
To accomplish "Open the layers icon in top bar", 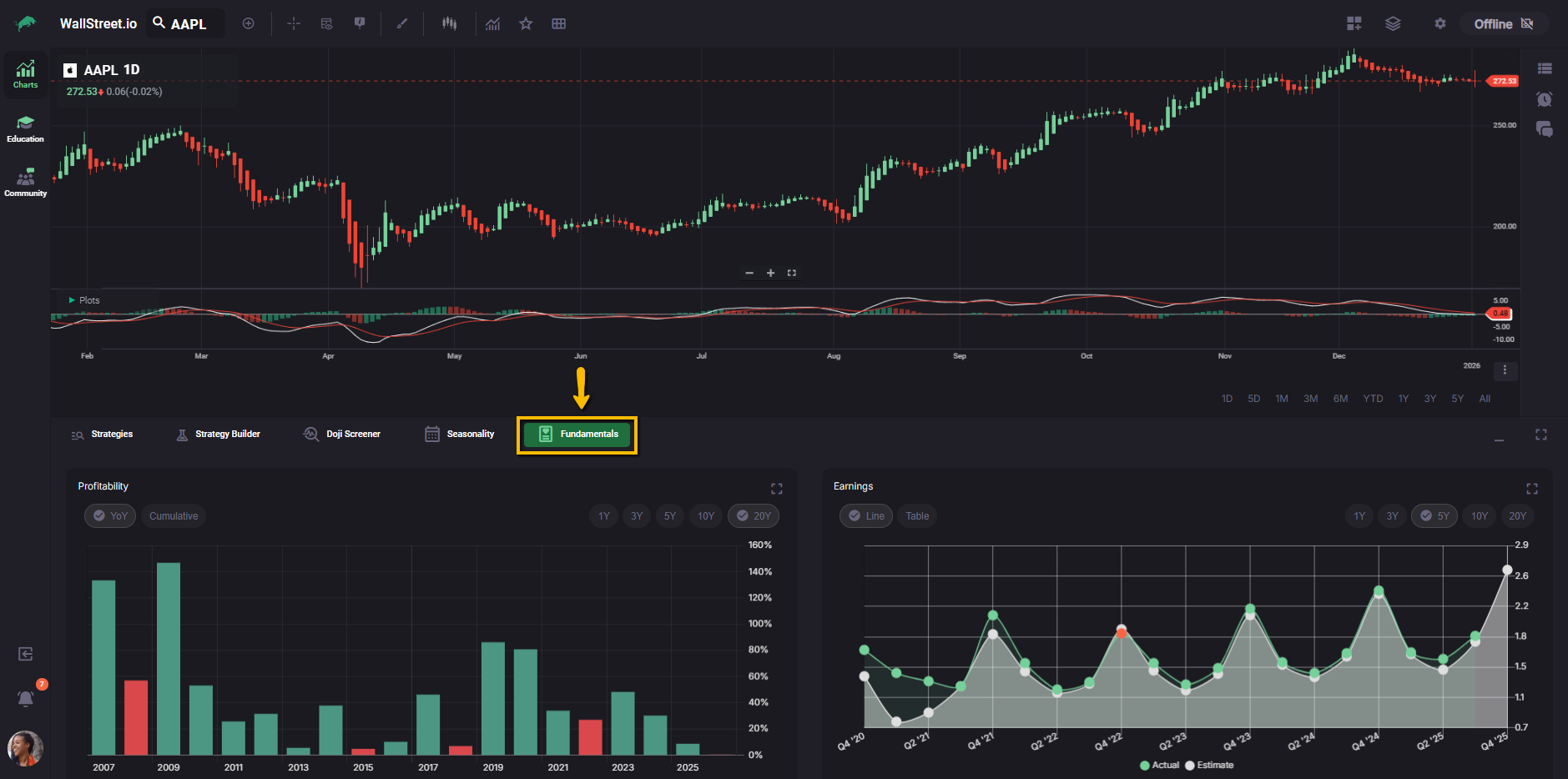I will 1393,23.
